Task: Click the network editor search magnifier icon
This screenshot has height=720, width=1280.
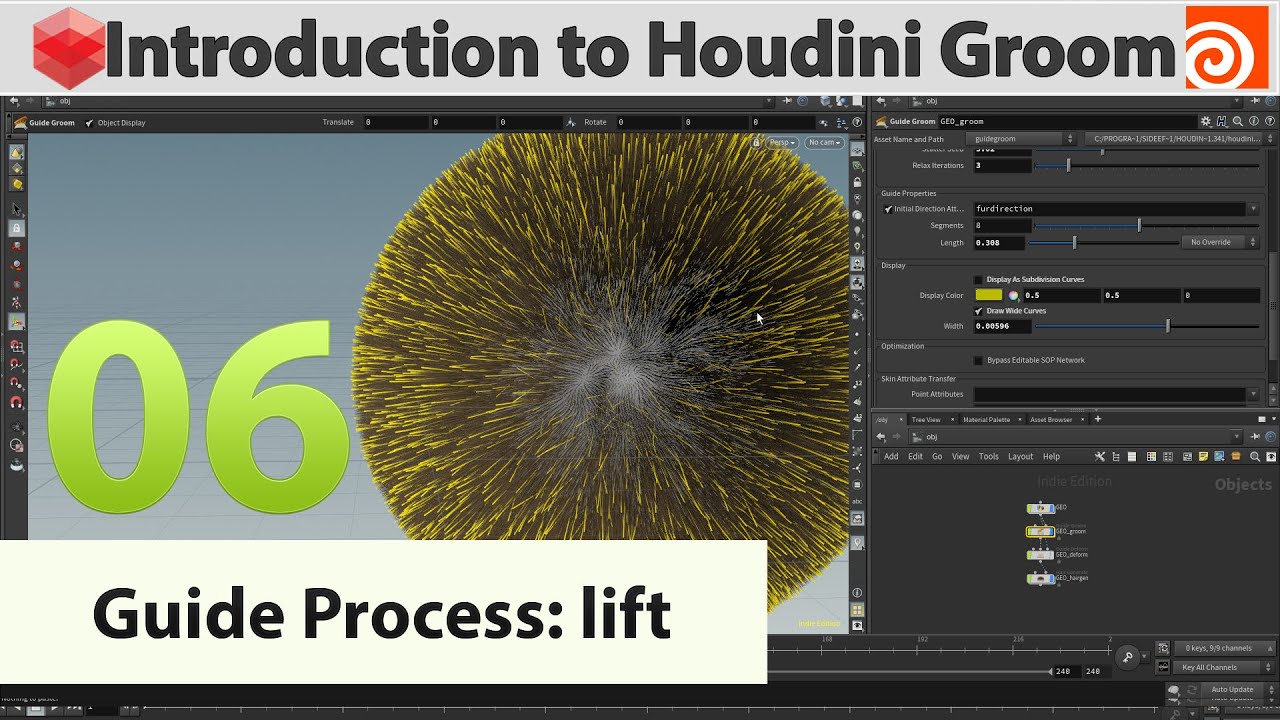Action: coord(1254,456)
